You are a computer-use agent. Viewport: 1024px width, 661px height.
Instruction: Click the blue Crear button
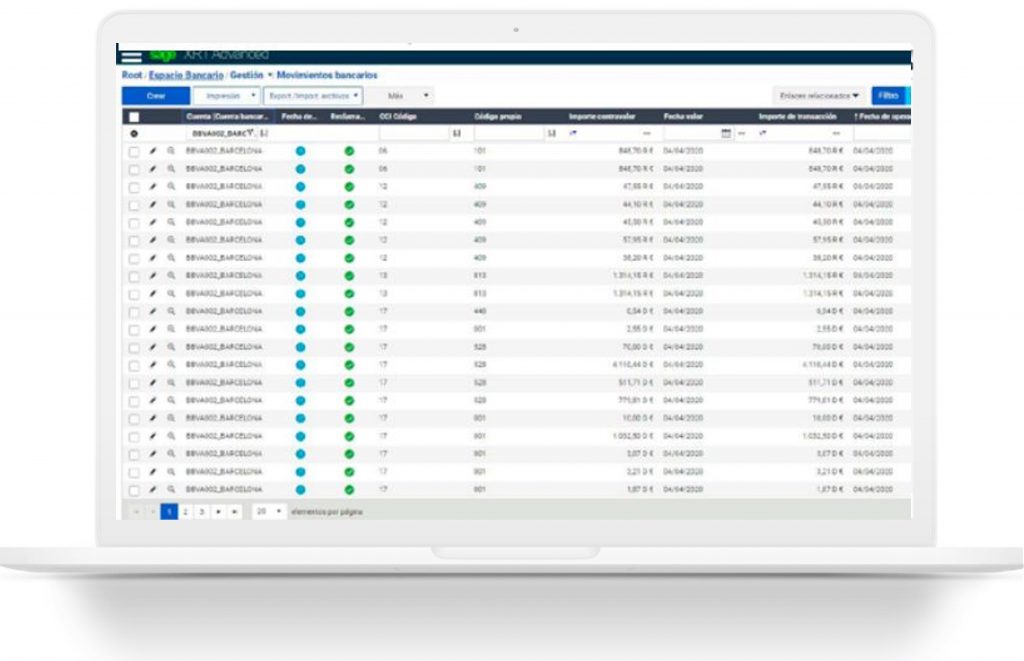[156, 96]
